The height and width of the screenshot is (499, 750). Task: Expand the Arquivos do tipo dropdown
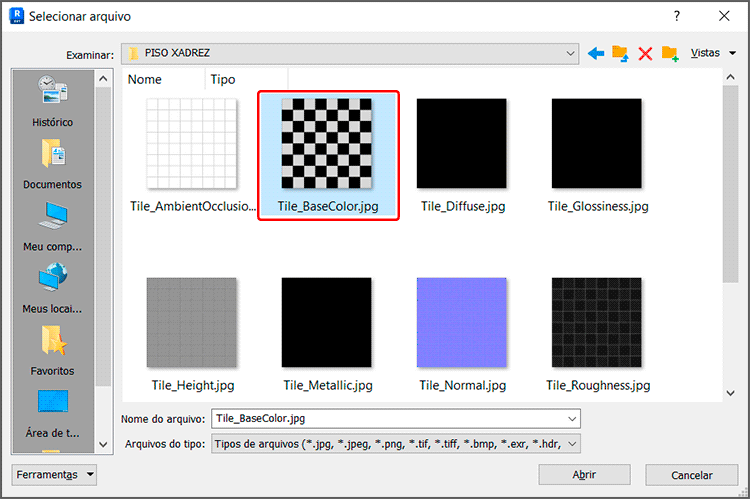click(572, 443)
